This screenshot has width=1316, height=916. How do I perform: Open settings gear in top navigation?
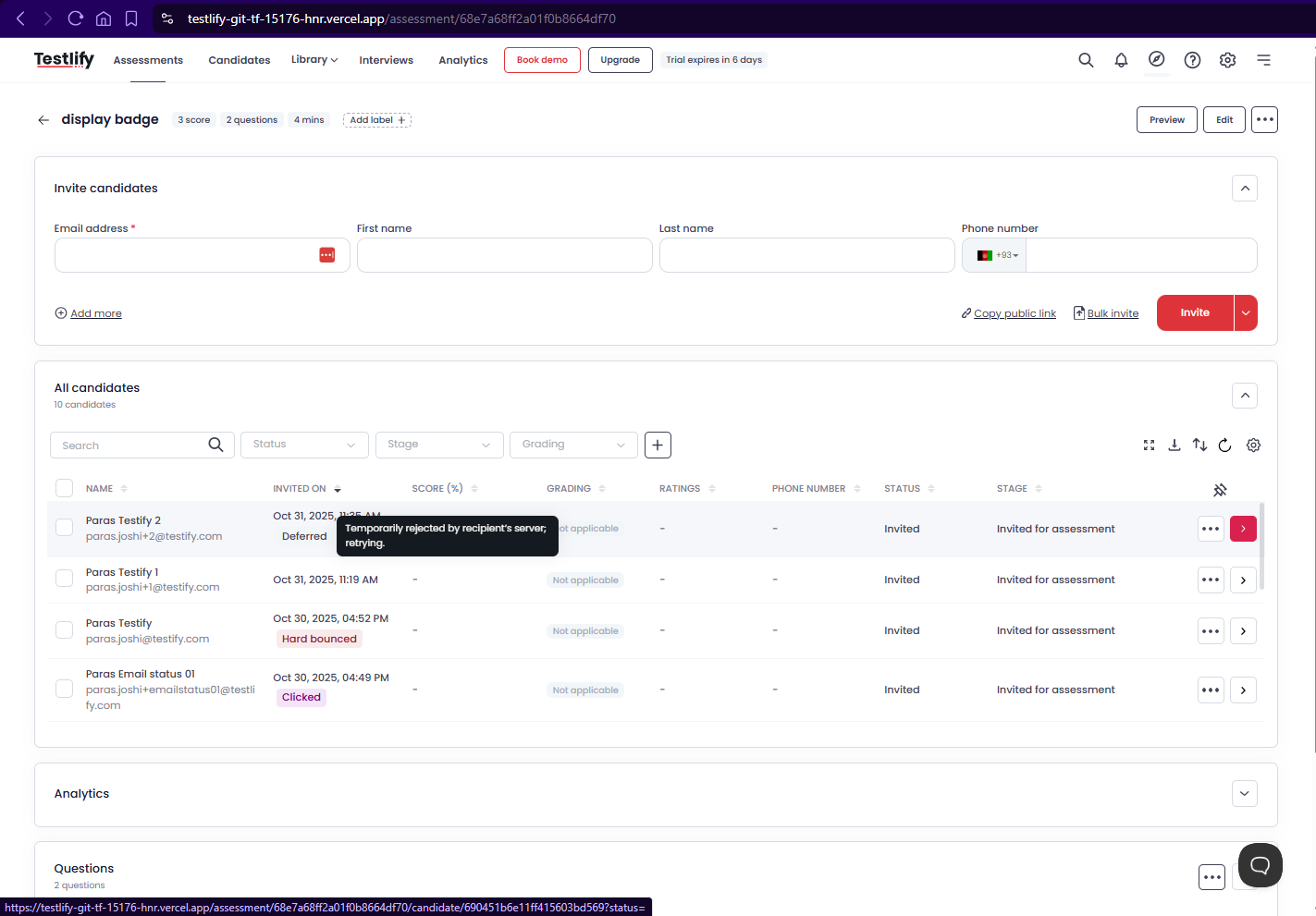pos(1227,60)
